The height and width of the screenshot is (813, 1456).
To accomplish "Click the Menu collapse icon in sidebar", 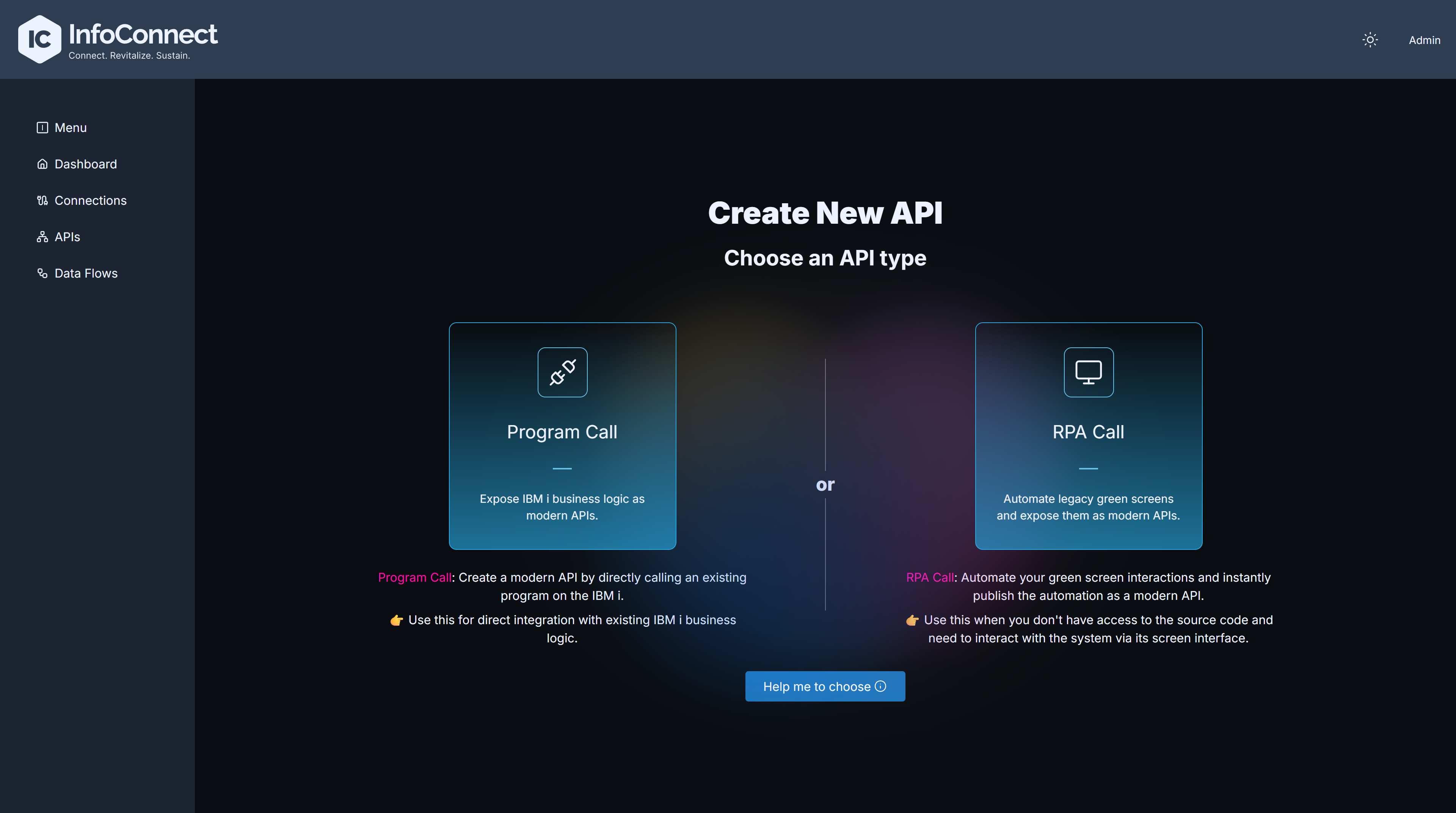I will [42, 128].
